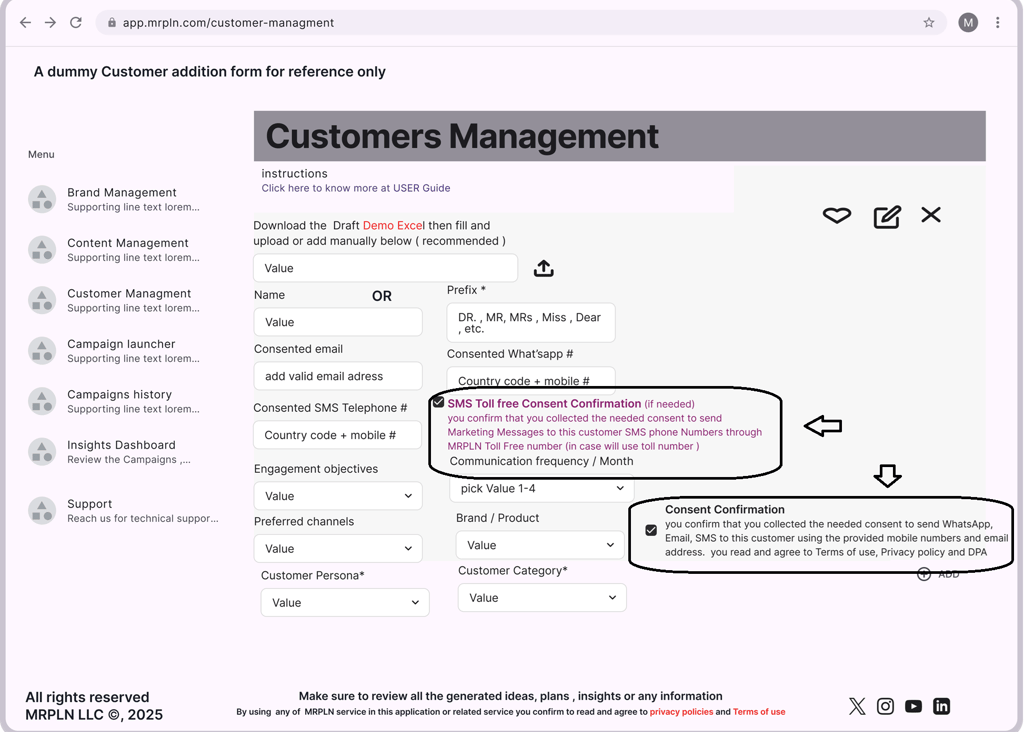Focus the Consented SMS Telephone field
The height and width of the screenshot is (732, 1024).
[x=338, y=436]
